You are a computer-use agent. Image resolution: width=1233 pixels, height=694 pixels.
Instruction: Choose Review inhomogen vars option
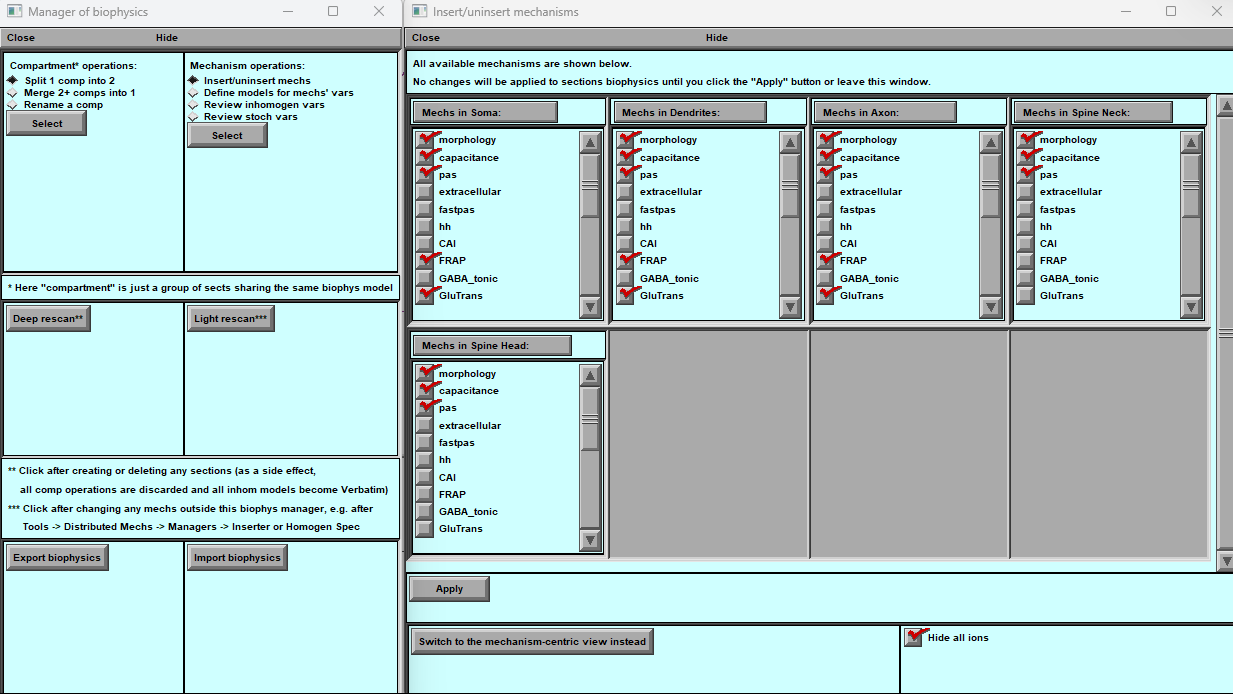(x=194, y=105)
